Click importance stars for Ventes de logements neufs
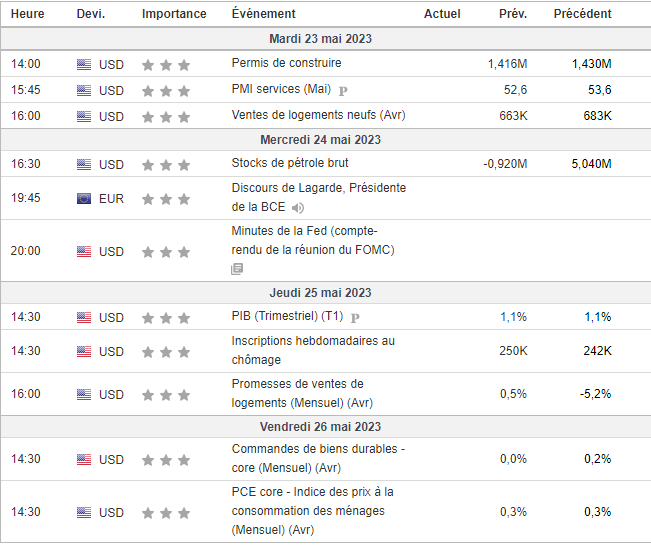651x545 pixels. (x=165, y=116)
